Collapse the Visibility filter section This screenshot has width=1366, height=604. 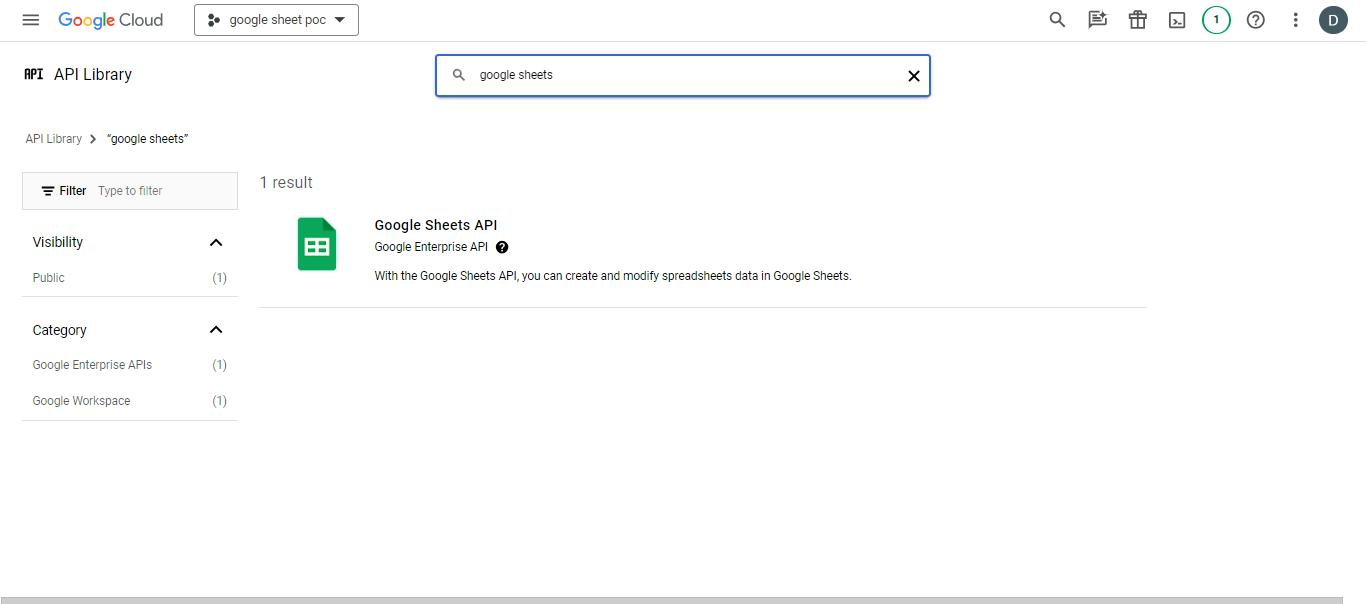pyautogui.click(x=216, y=243)
